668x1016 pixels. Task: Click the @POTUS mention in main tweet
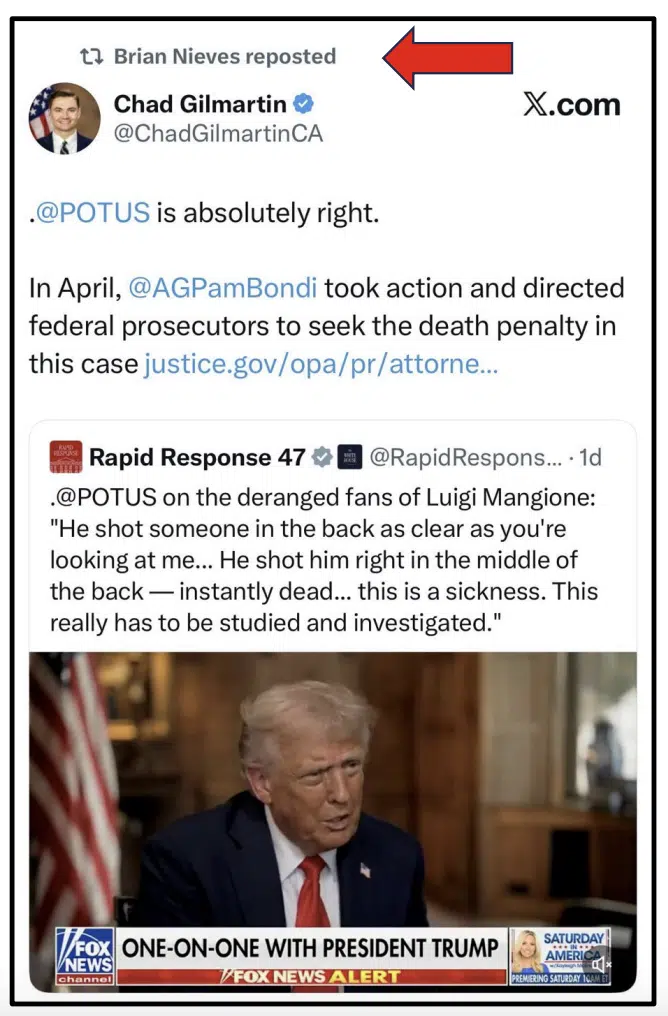(x=93, y=213)
